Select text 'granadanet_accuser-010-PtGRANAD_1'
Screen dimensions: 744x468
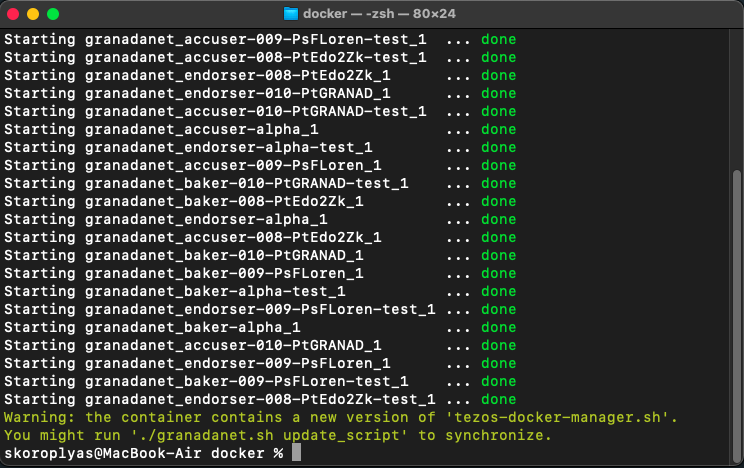click(x=233, y=346)
